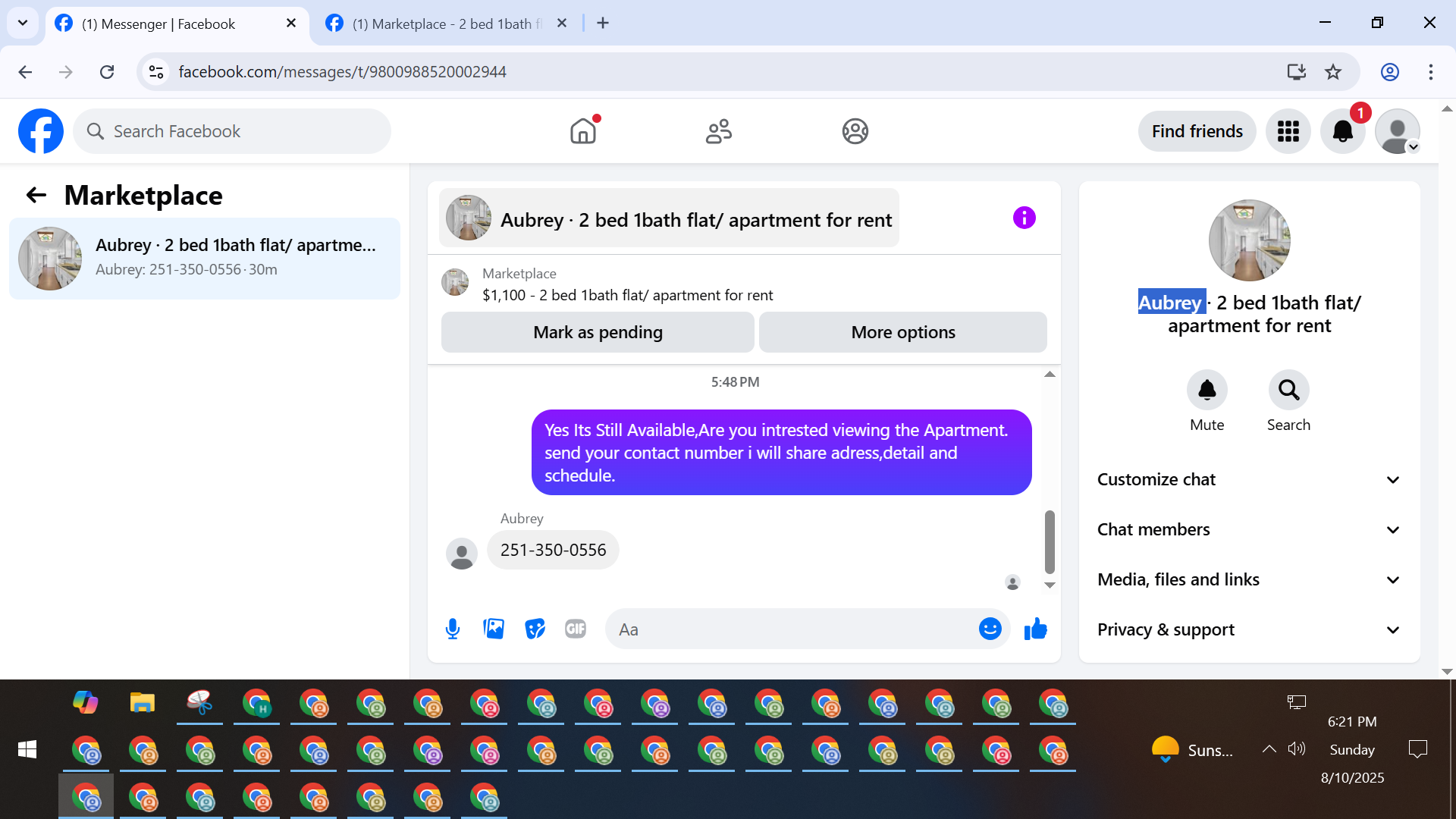Expand Chat members section

(1249, 529)
